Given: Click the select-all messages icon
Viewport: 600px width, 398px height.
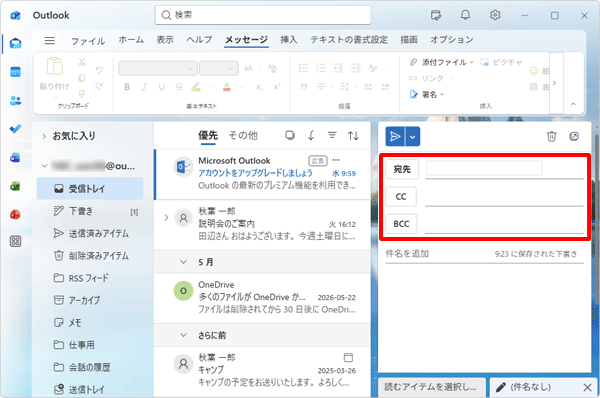Looking at the screenshot, I should (290, 135).
